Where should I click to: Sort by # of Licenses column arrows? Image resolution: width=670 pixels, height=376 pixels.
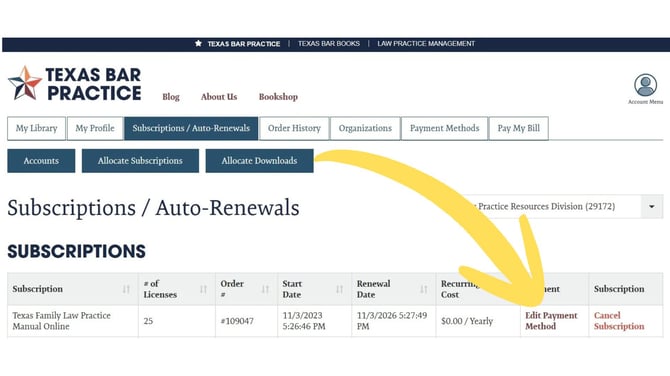tap(203, 289)
